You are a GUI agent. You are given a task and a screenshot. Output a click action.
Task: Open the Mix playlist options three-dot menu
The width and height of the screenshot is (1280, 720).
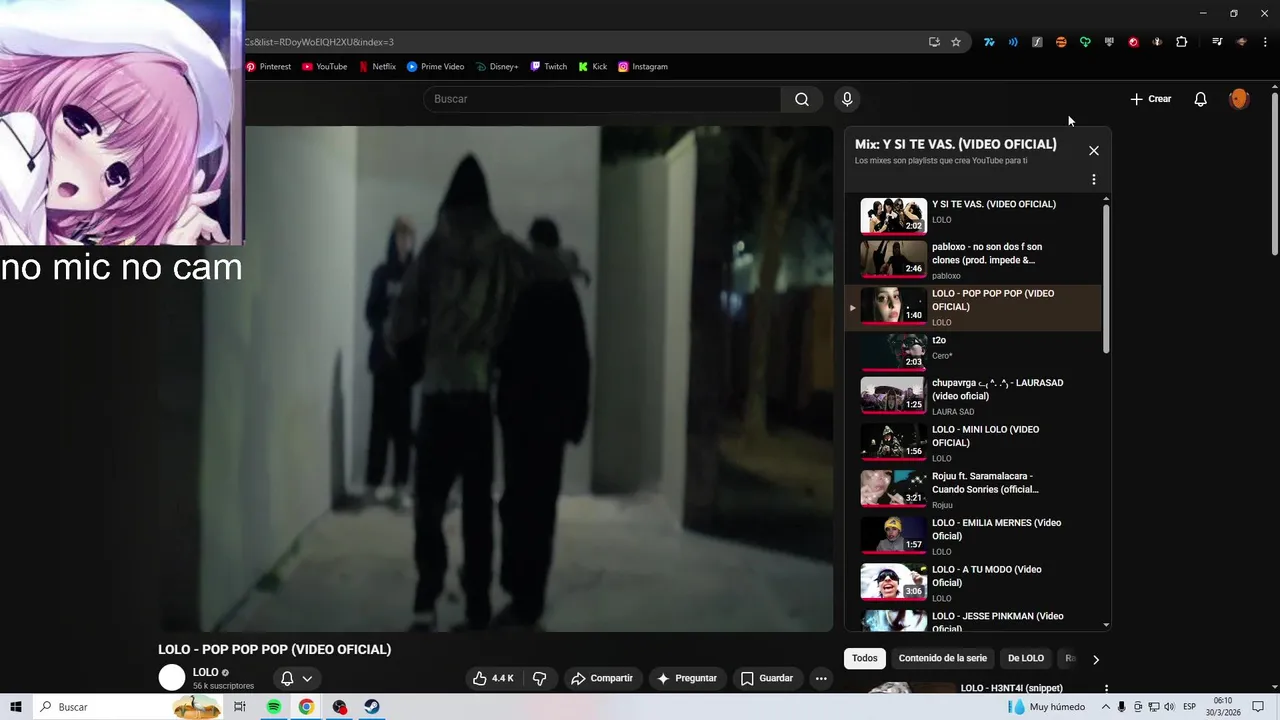[x=1094, y=180]
